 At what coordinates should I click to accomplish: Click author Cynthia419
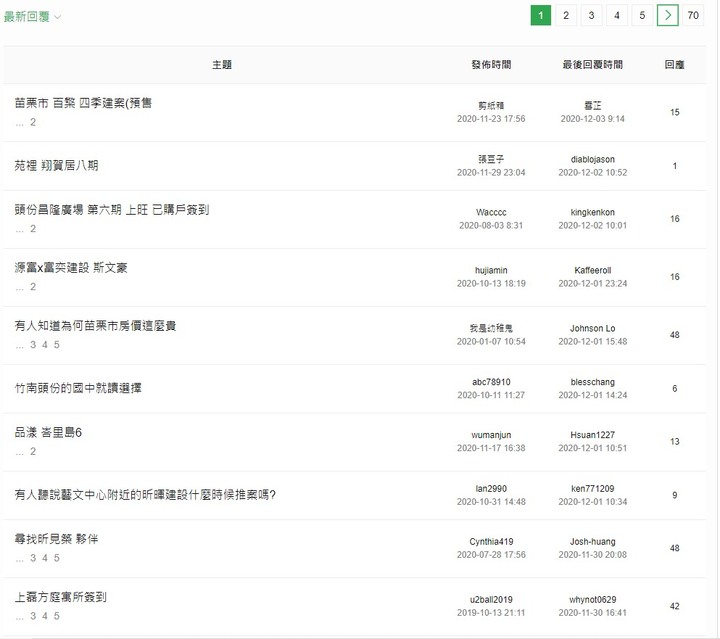pos(491,542)
